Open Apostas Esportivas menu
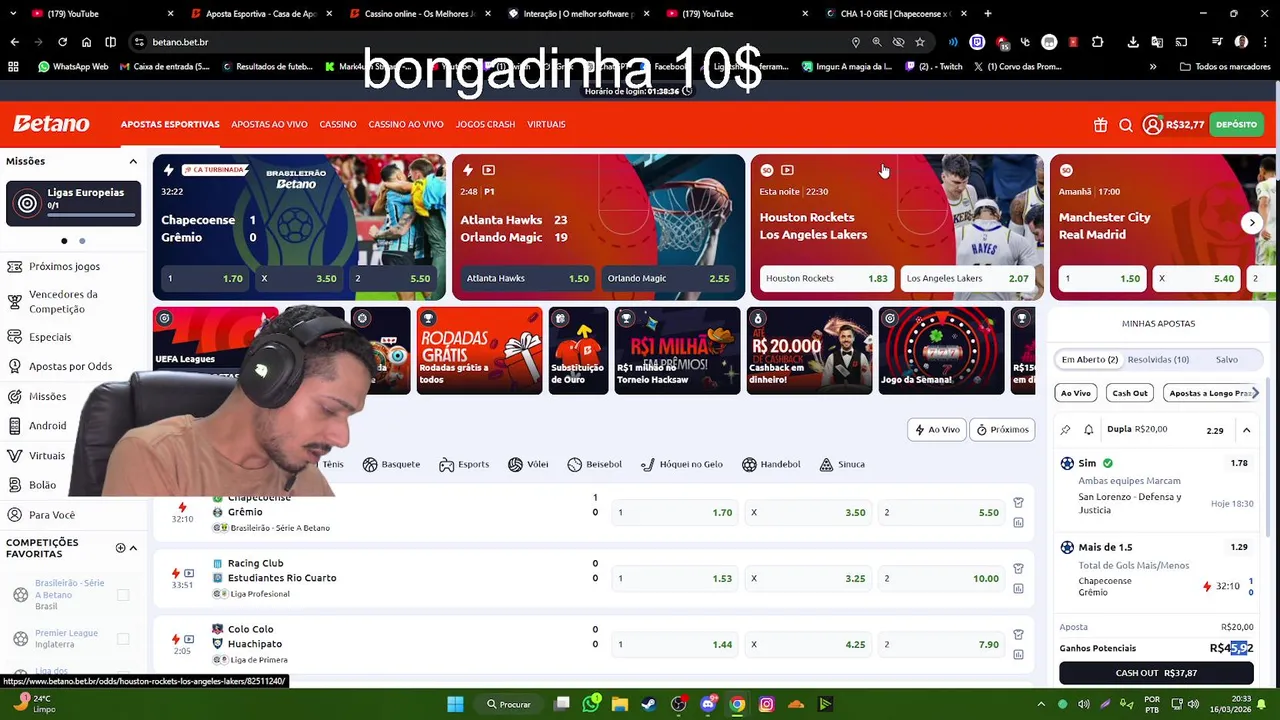 coord(170,125)
